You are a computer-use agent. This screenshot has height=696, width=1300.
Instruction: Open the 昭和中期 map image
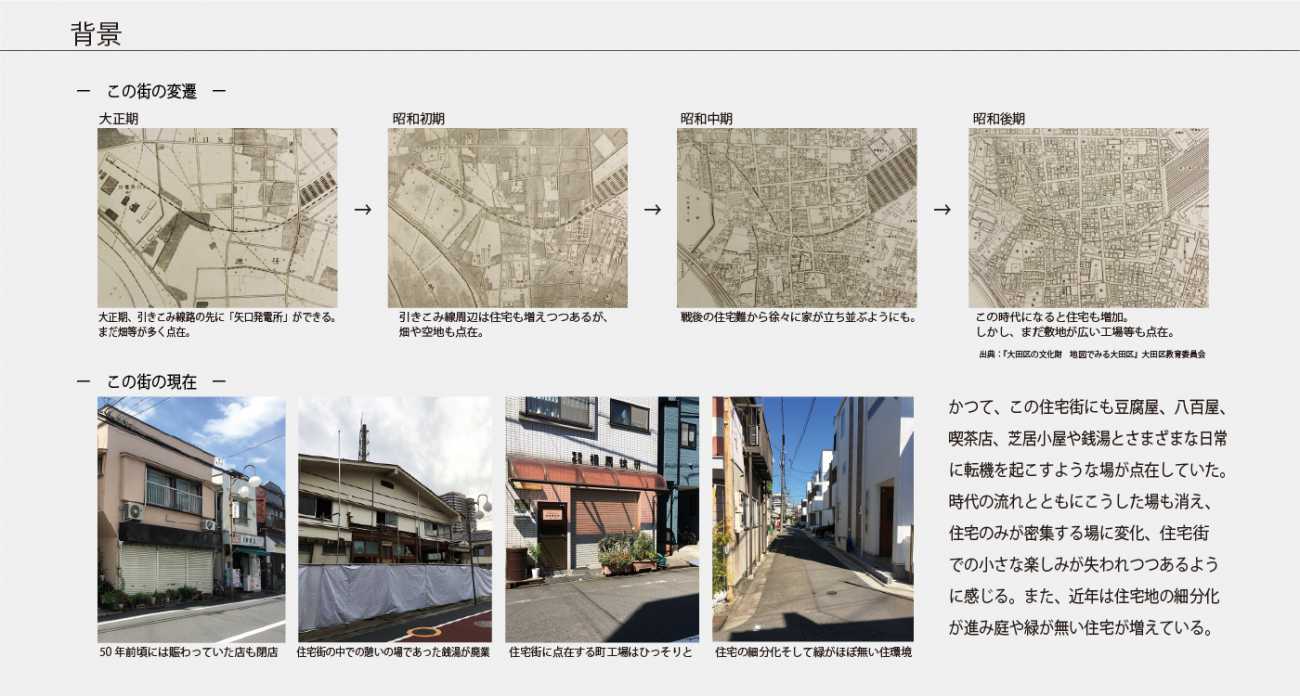pos(796,217)
